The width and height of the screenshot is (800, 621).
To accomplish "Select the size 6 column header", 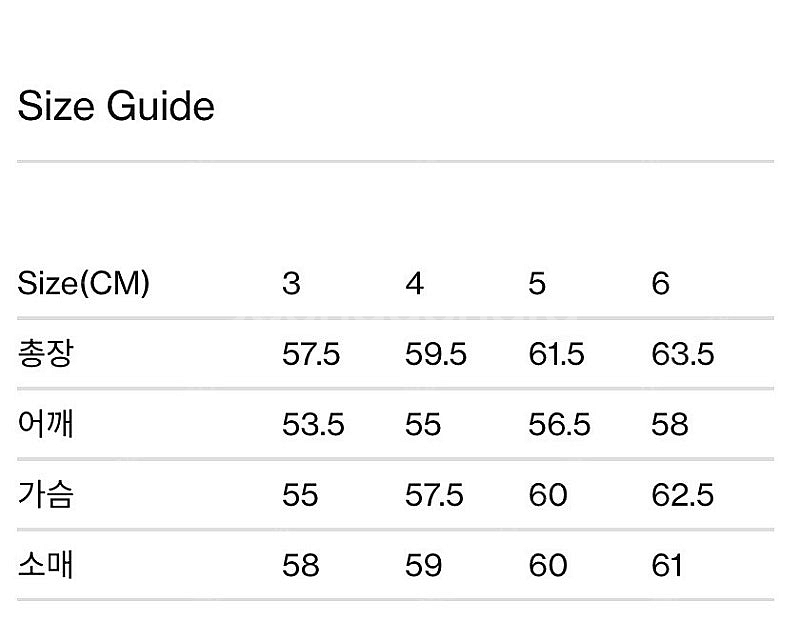I will point(660,284).
